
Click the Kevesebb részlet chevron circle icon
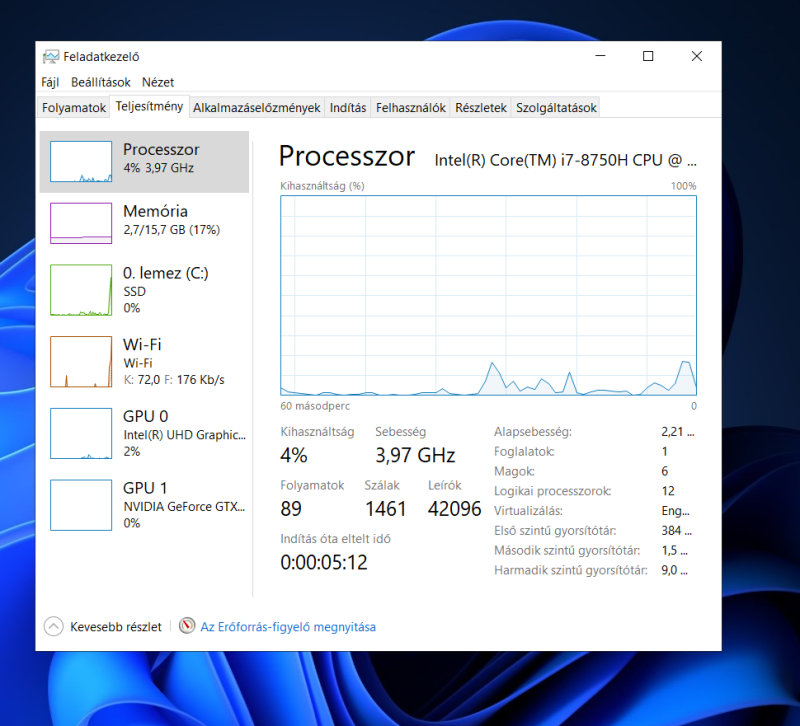[x=54, y=627]
